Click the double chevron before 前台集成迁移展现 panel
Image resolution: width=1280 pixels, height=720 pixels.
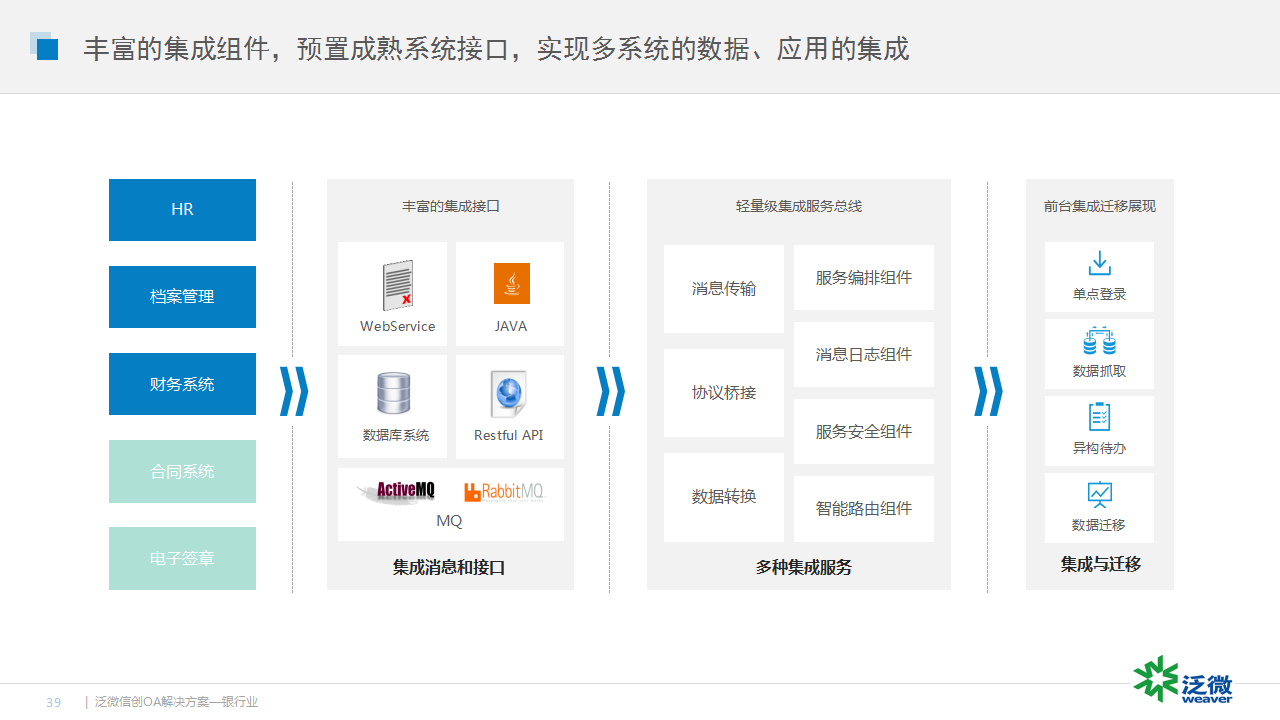[x=988, y=391]
